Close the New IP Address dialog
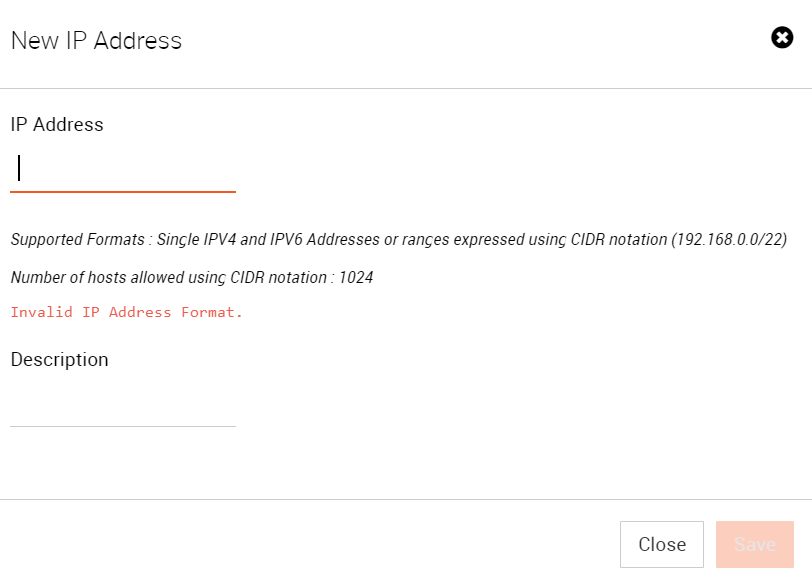812x583 pixels. [x=661, y=544]
